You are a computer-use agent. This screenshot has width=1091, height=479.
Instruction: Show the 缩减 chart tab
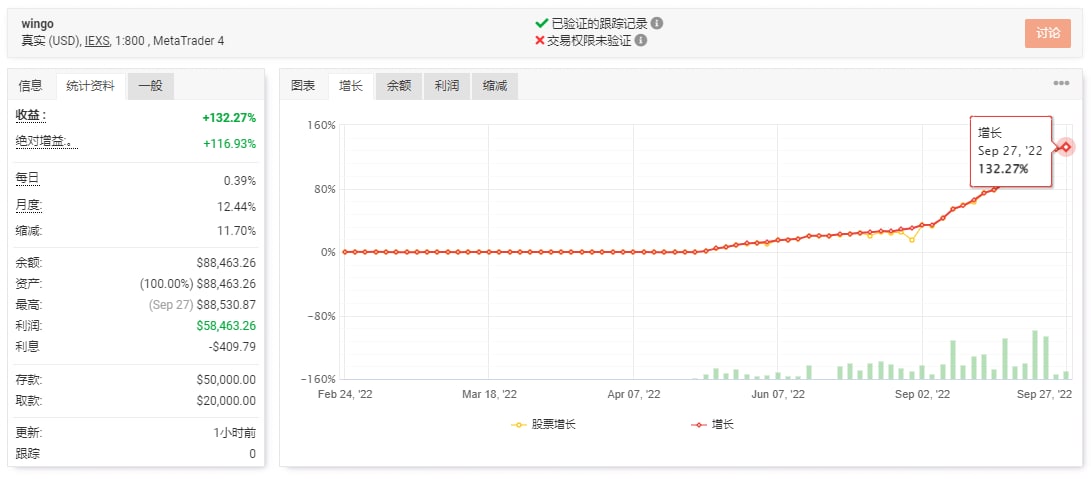pyautogui.click(x=495, y=86)
